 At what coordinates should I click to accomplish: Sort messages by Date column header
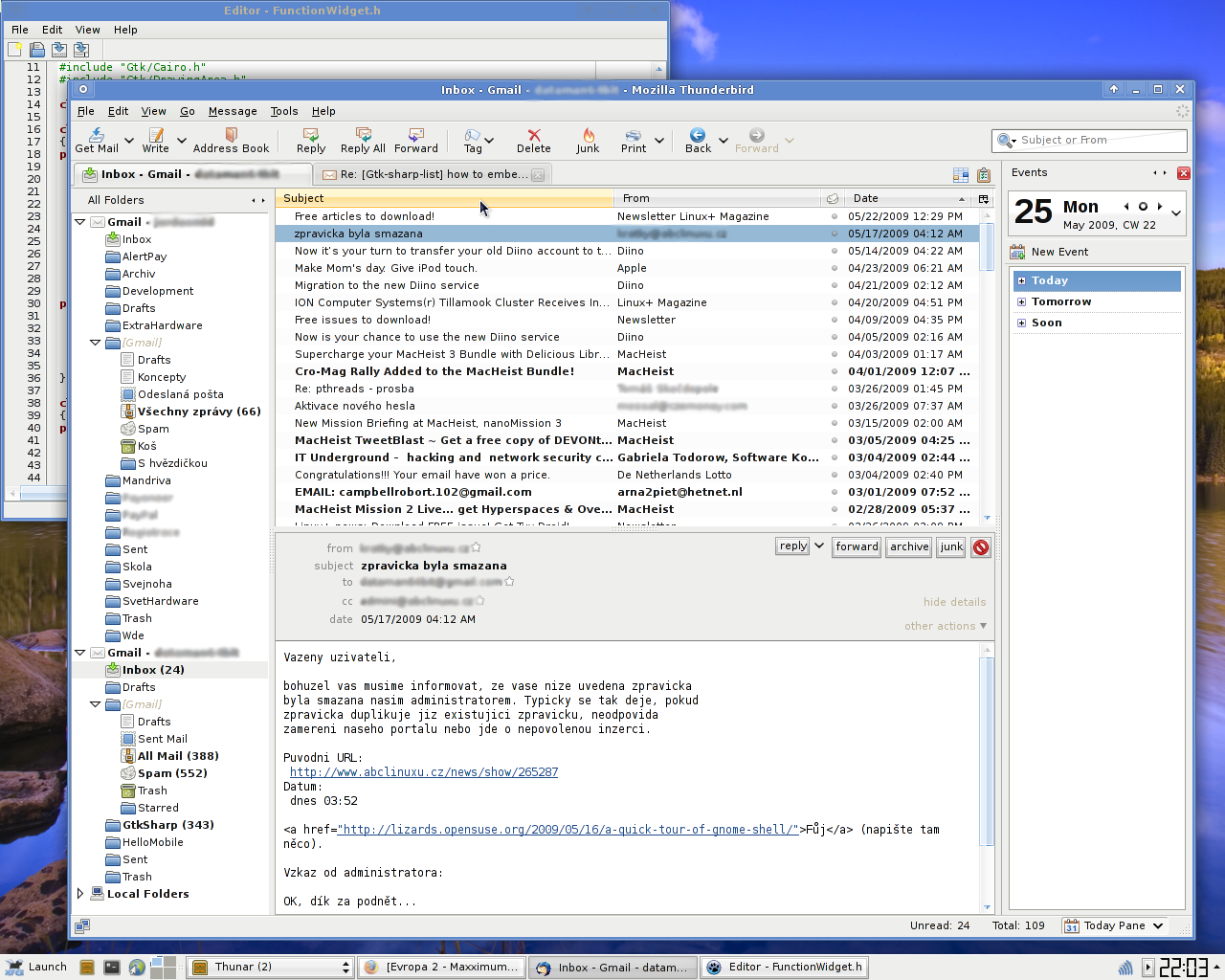pos(906,199)
